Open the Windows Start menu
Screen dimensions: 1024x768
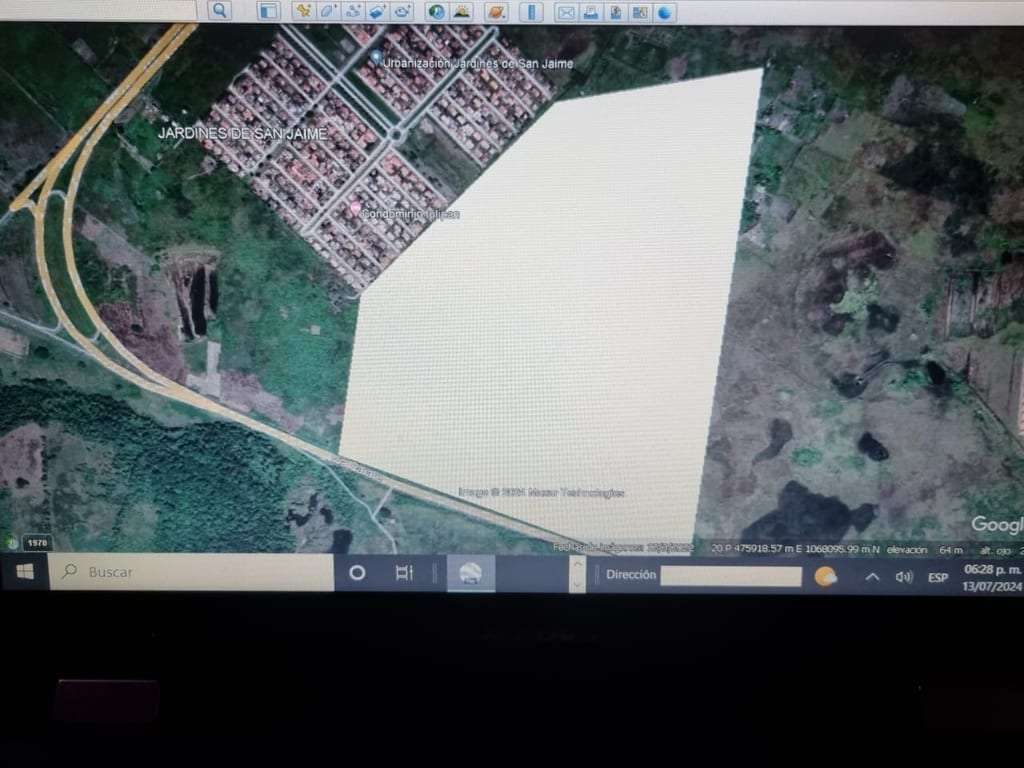[x=25, y=572]
